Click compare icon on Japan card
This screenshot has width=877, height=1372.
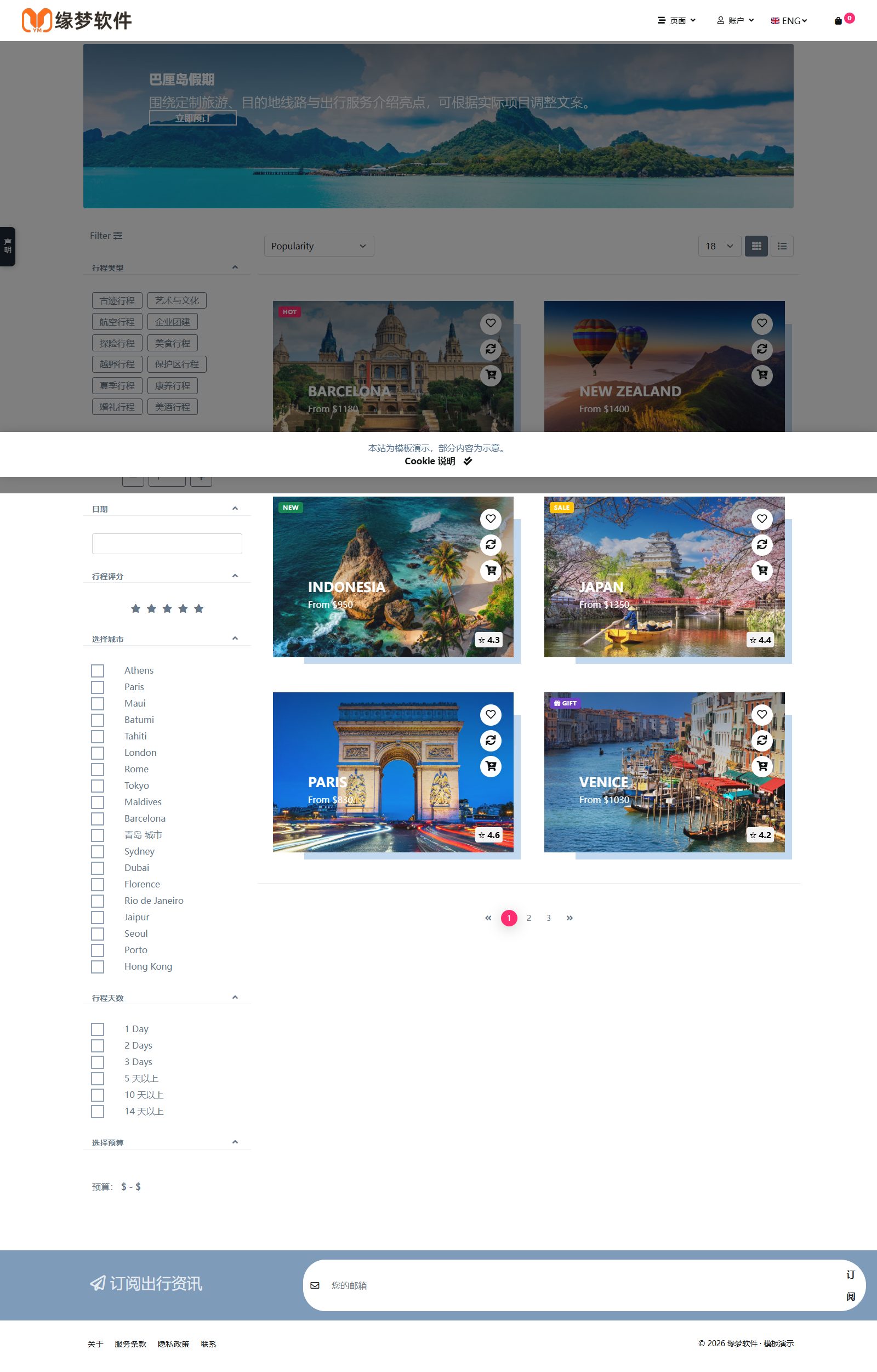click(762, 545)
